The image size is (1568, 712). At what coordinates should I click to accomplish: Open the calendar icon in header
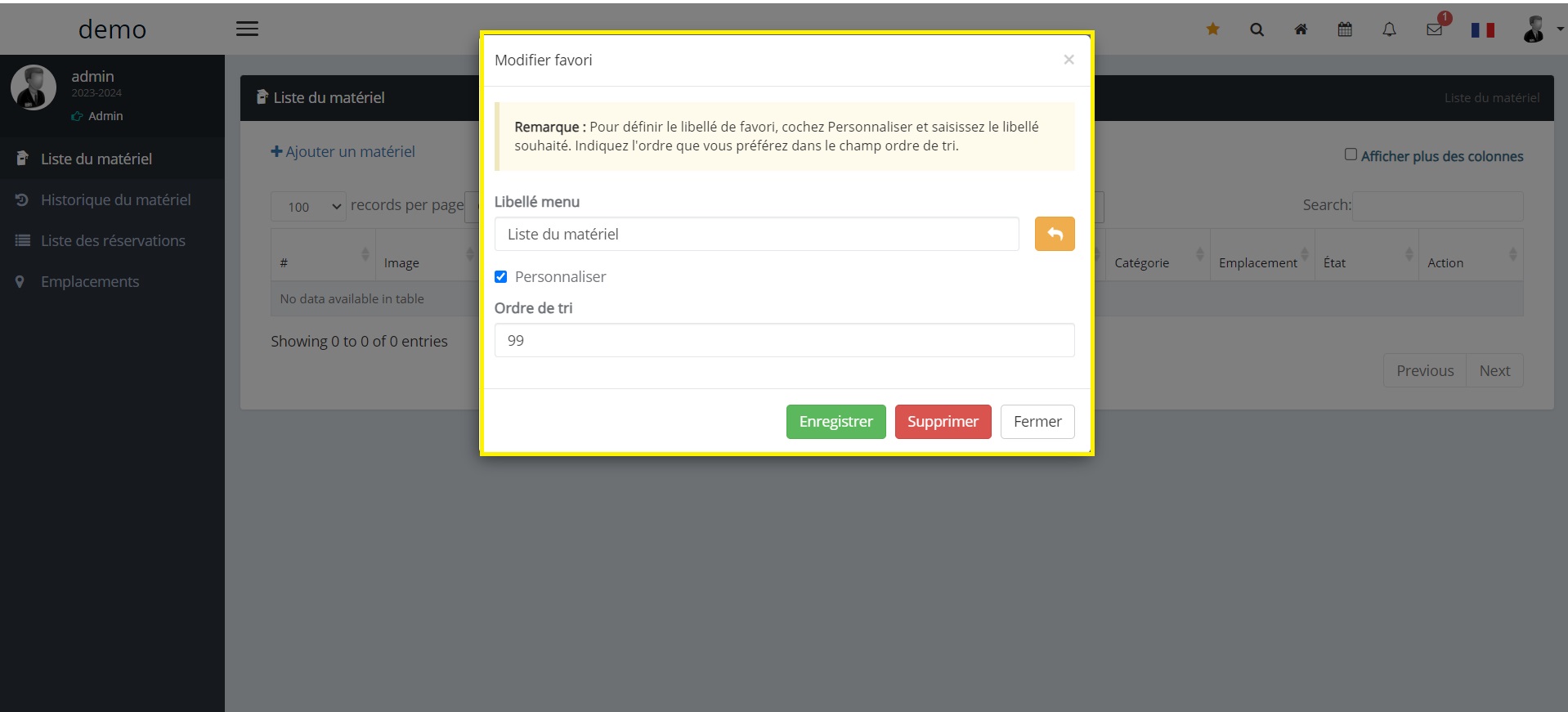[x=1345, y=29]
